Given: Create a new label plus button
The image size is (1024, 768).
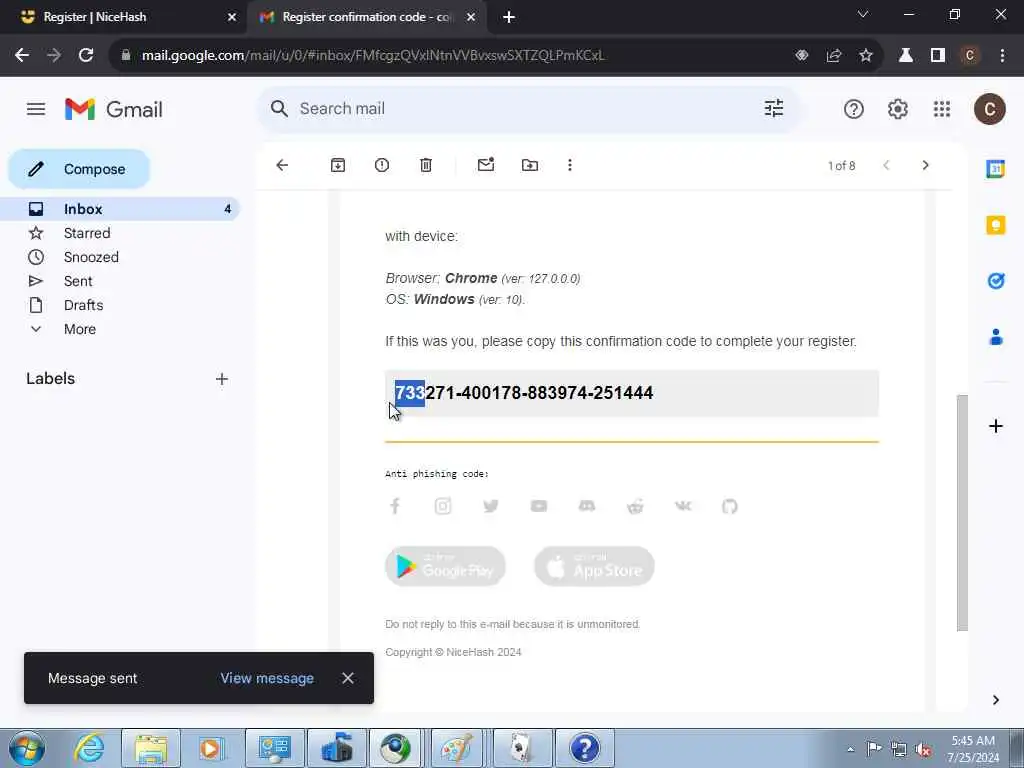Looking at the screenshot, I should pyautogui.click(x=222, y=379).
